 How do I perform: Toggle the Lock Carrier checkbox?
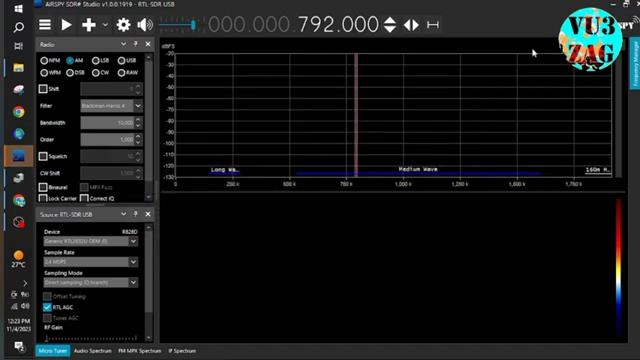click(43, 198)
